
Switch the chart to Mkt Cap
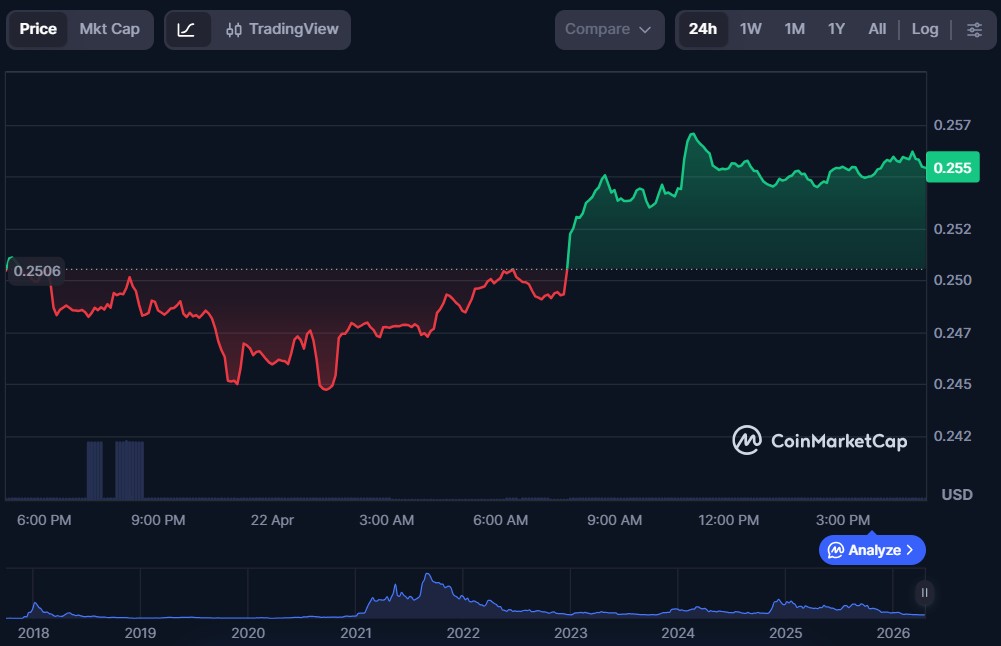tap(109, 29)
